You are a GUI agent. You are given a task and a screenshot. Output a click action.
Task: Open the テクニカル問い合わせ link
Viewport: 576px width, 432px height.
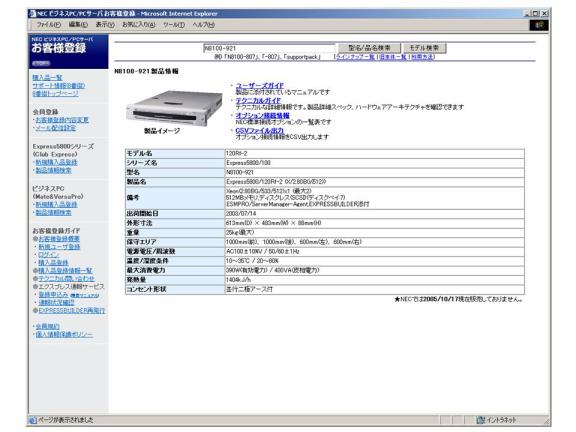[66, 279]
